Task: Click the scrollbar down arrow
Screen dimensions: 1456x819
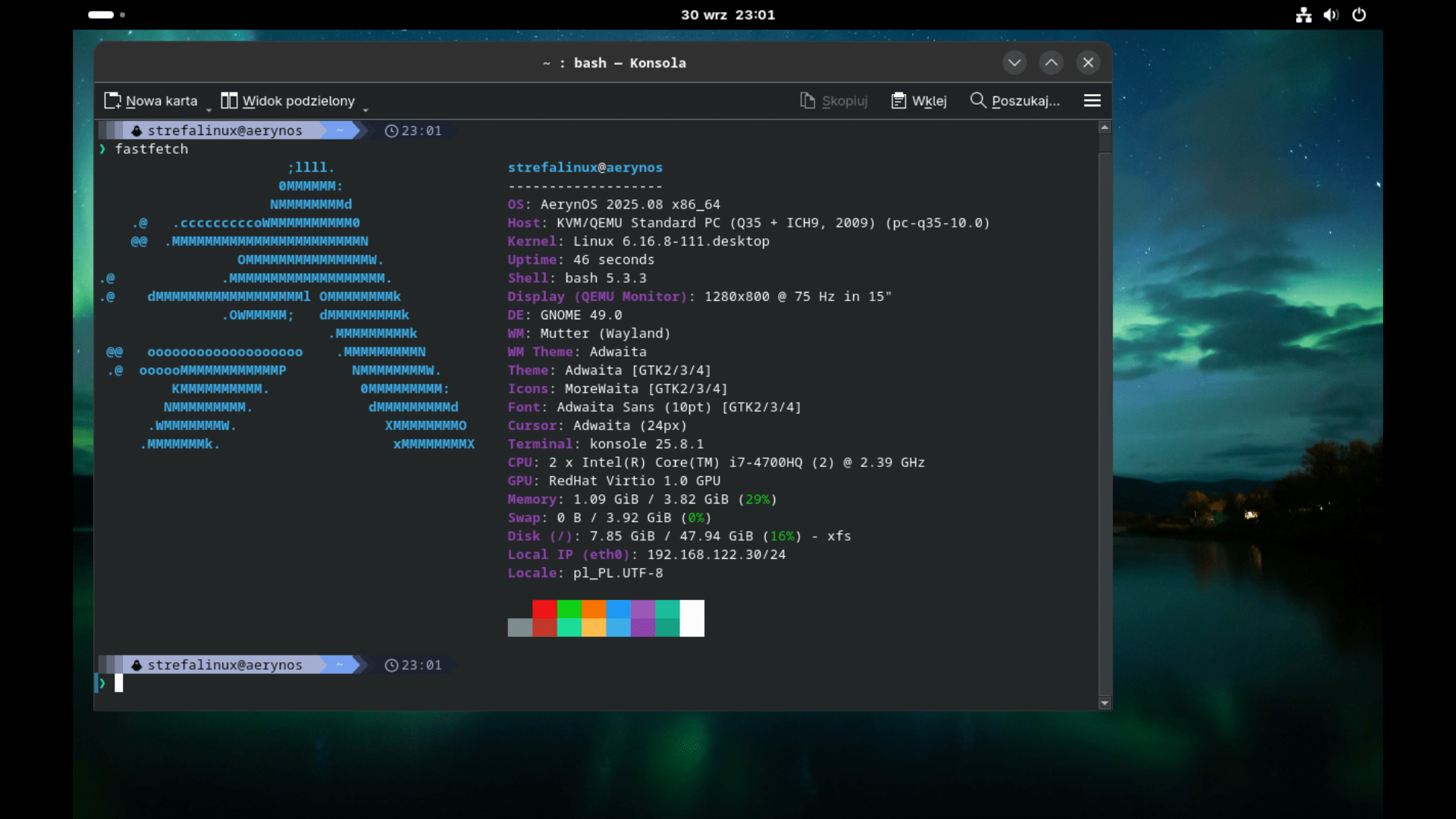Action: point(1105,704)
